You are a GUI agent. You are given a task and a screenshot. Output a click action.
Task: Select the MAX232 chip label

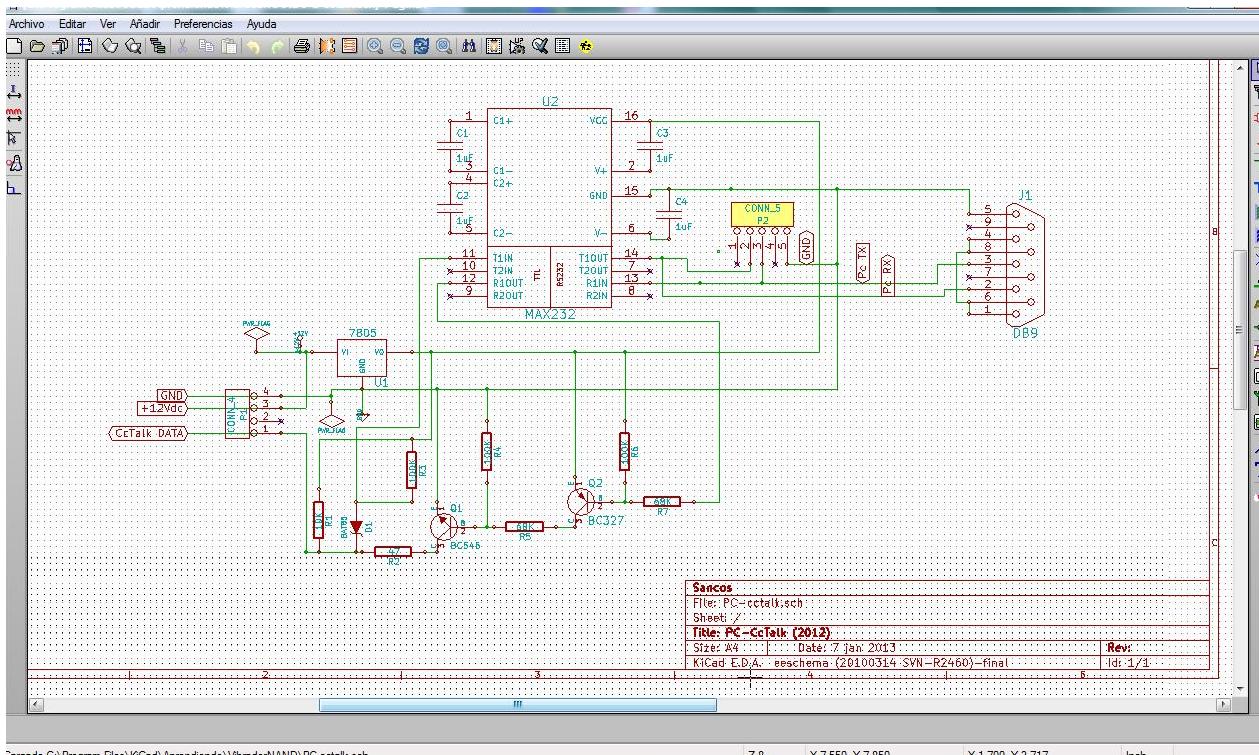548,314
